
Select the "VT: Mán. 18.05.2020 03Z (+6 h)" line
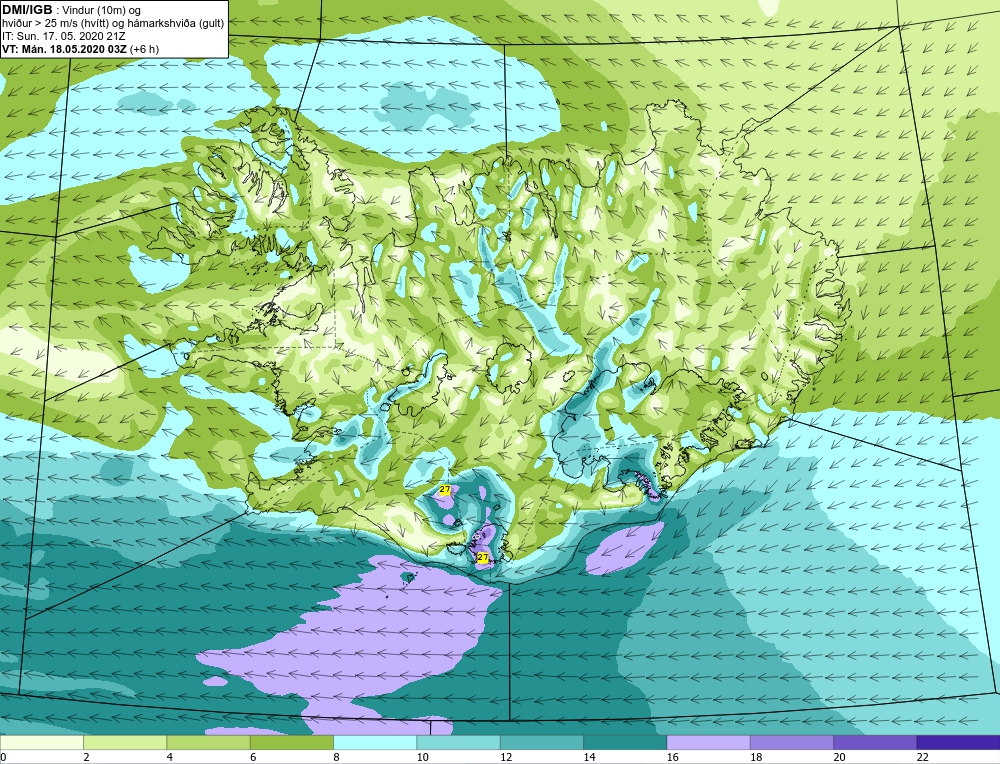(x=80, y=49)
